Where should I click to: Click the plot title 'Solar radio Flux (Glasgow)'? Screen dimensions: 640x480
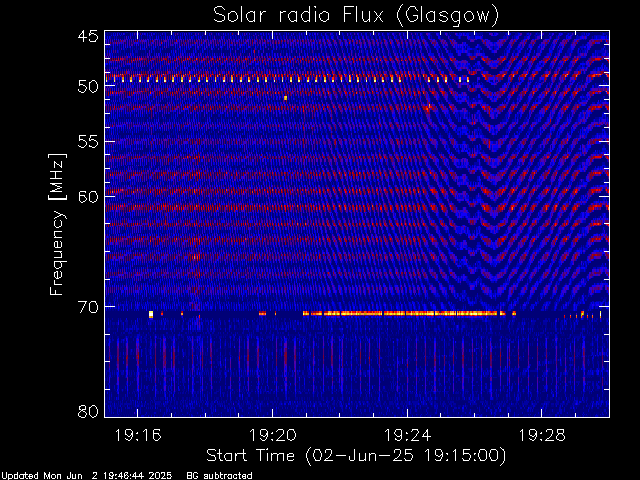[x=356, y=16]
